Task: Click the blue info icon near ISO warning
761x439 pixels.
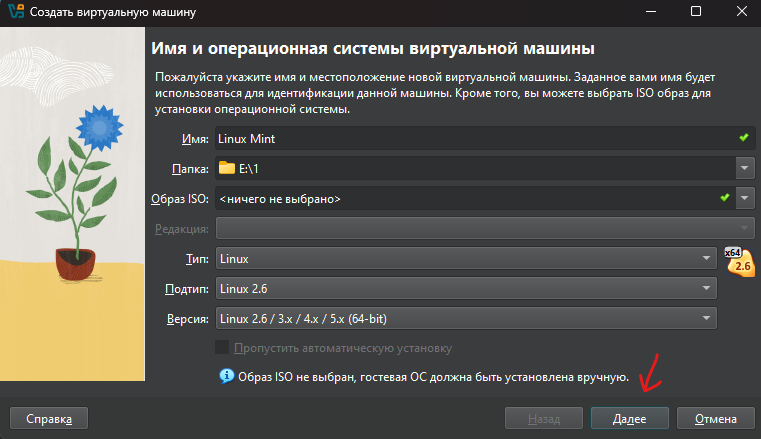Action: coord(226,376)
